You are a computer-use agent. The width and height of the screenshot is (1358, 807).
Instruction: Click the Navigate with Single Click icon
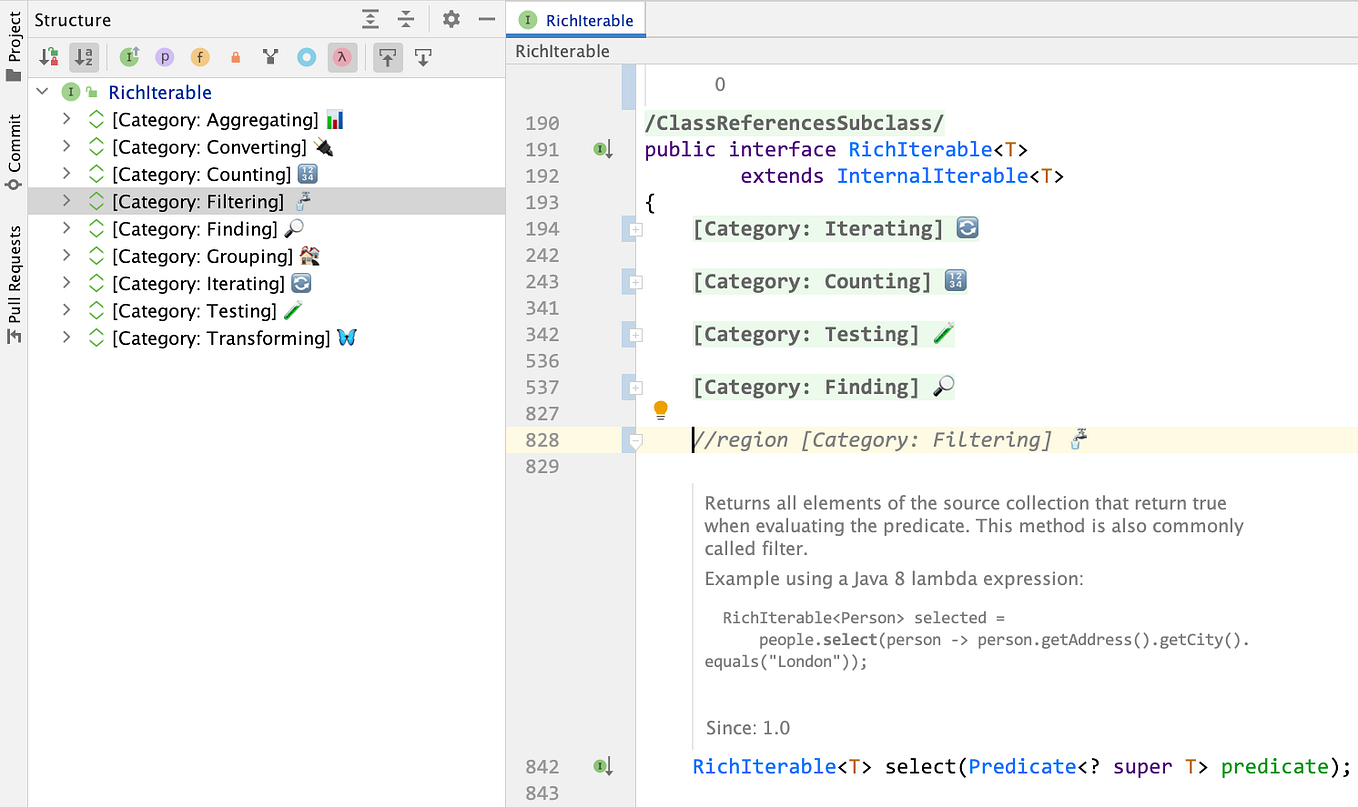point(387,57)
